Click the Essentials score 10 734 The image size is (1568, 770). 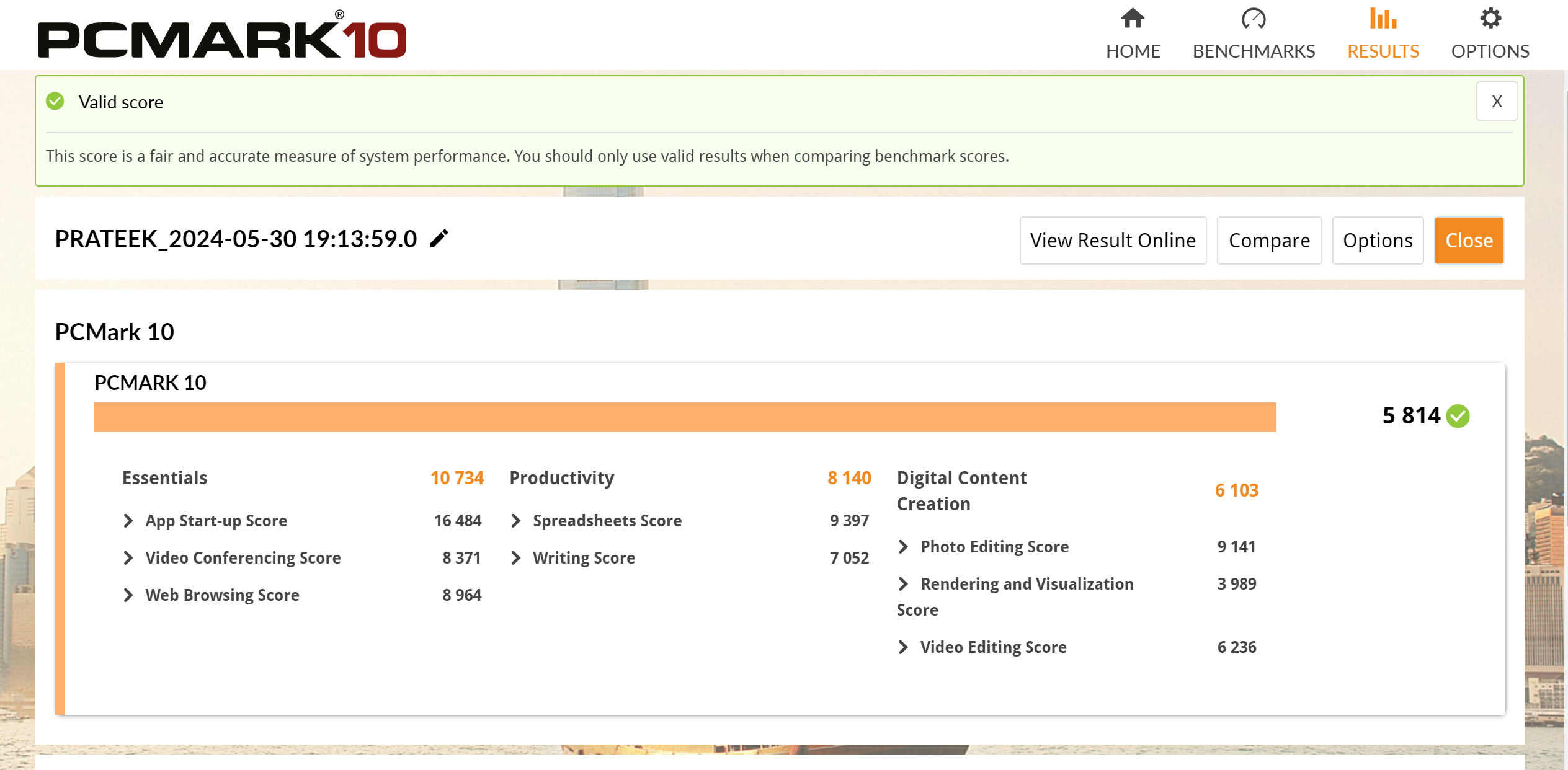pyautogui.click(x=457, y=478)
